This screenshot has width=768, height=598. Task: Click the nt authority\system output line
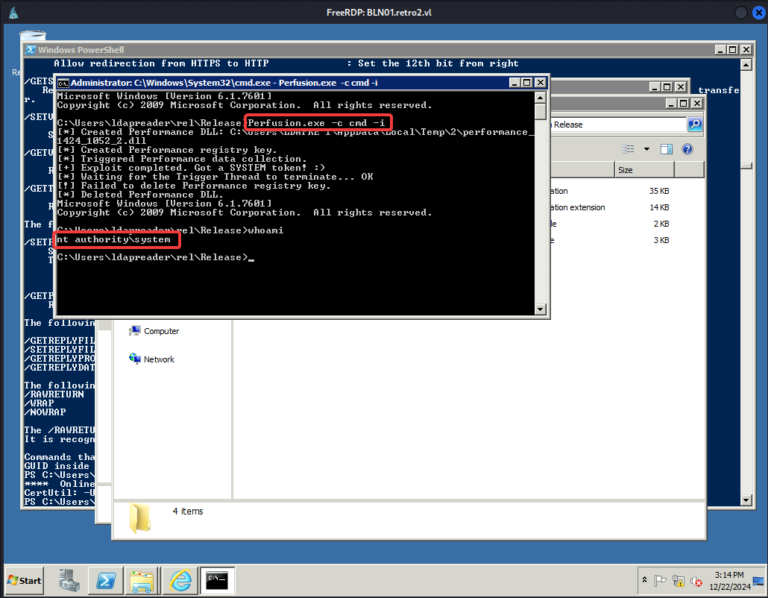point(114,239)
